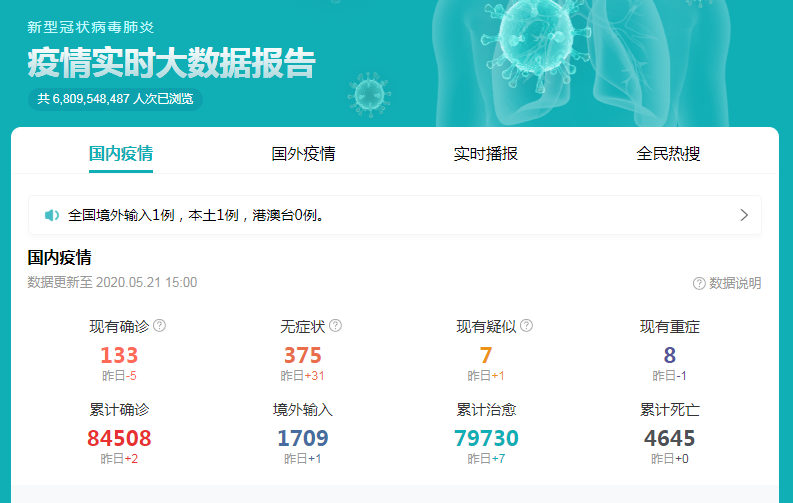
Task: Go to 全民热搜 tab
Action: (x=668, y=154)
